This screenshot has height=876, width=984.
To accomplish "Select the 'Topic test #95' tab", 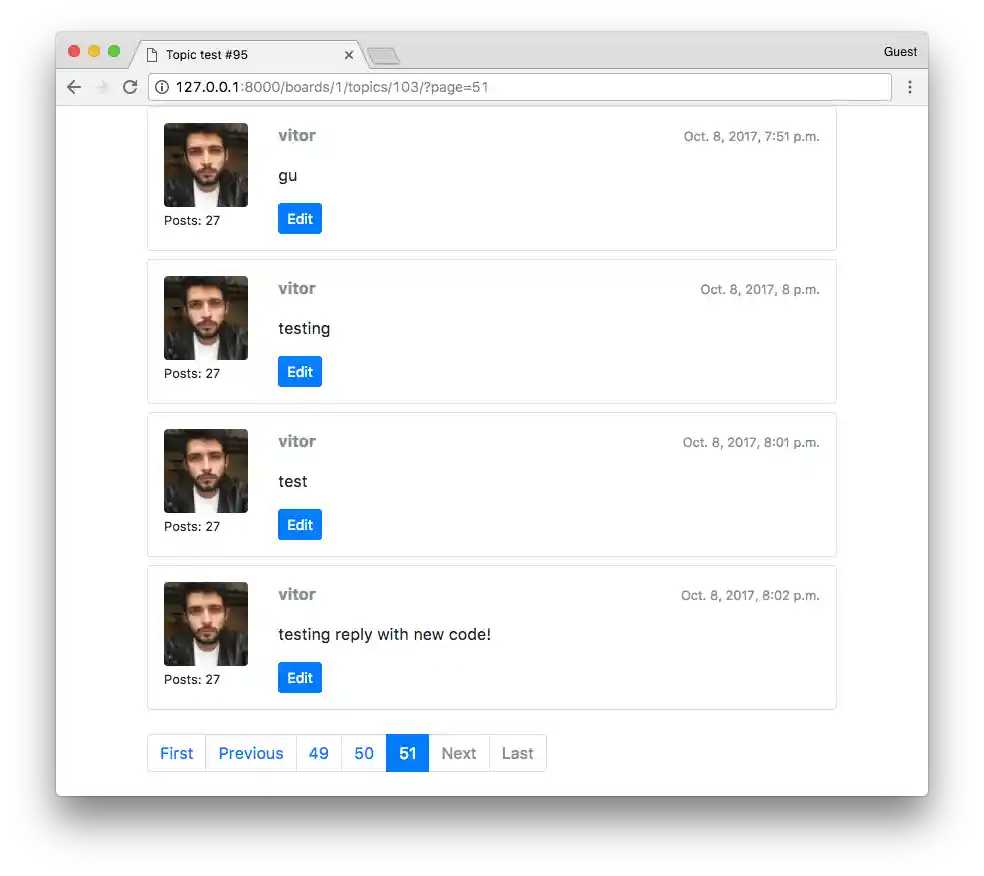I will [x=240, y=55].
